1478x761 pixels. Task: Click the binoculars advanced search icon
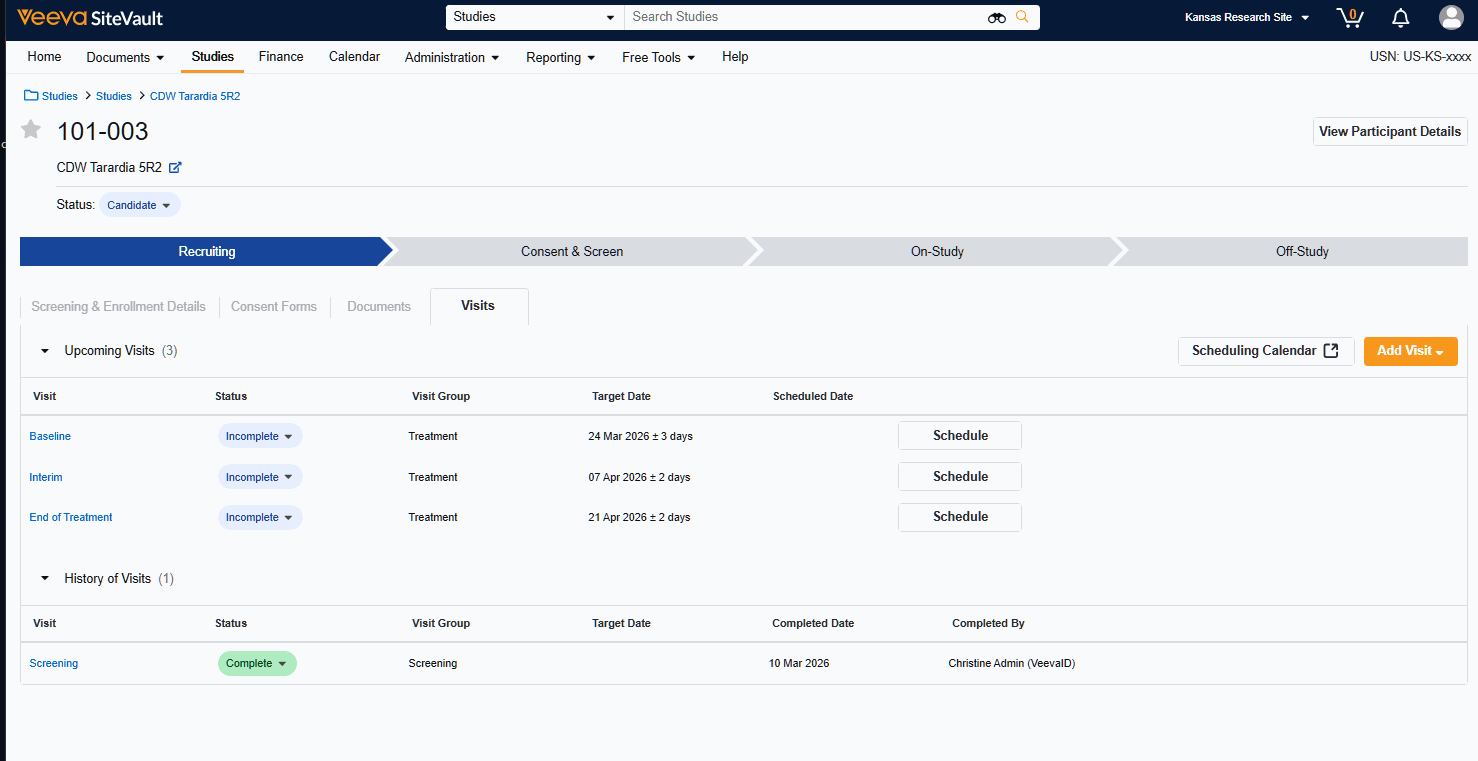[x=996, y=17]
